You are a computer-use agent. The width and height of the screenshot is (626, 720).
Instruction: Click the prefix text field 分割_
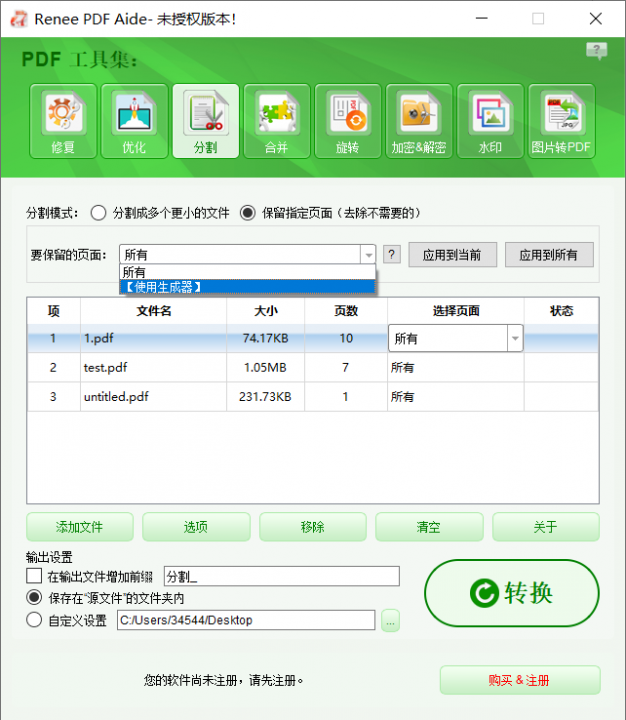coord(282,576)
